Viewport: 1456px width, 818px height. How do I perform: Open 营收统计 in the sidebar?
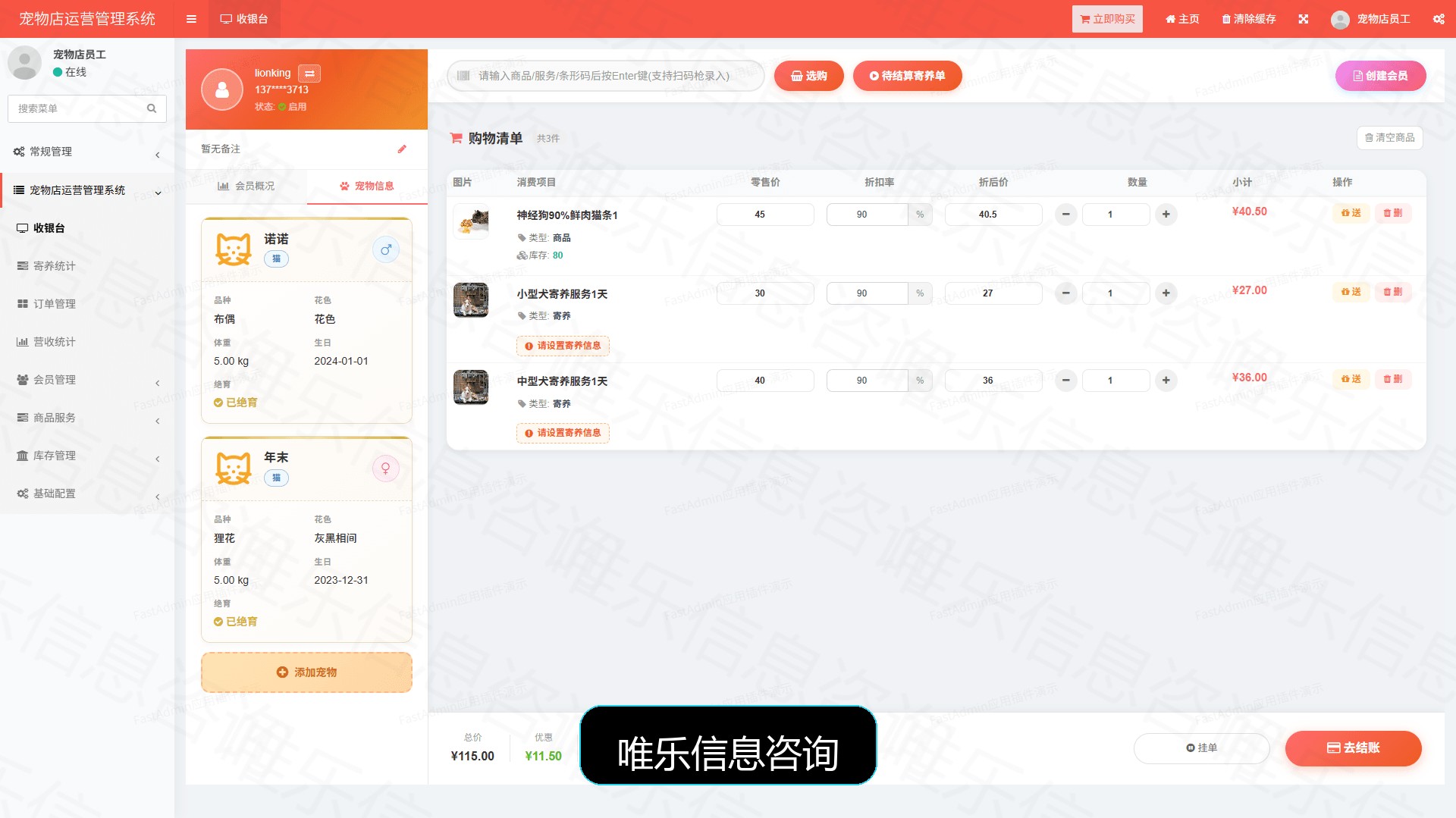[x=87, y=342]
